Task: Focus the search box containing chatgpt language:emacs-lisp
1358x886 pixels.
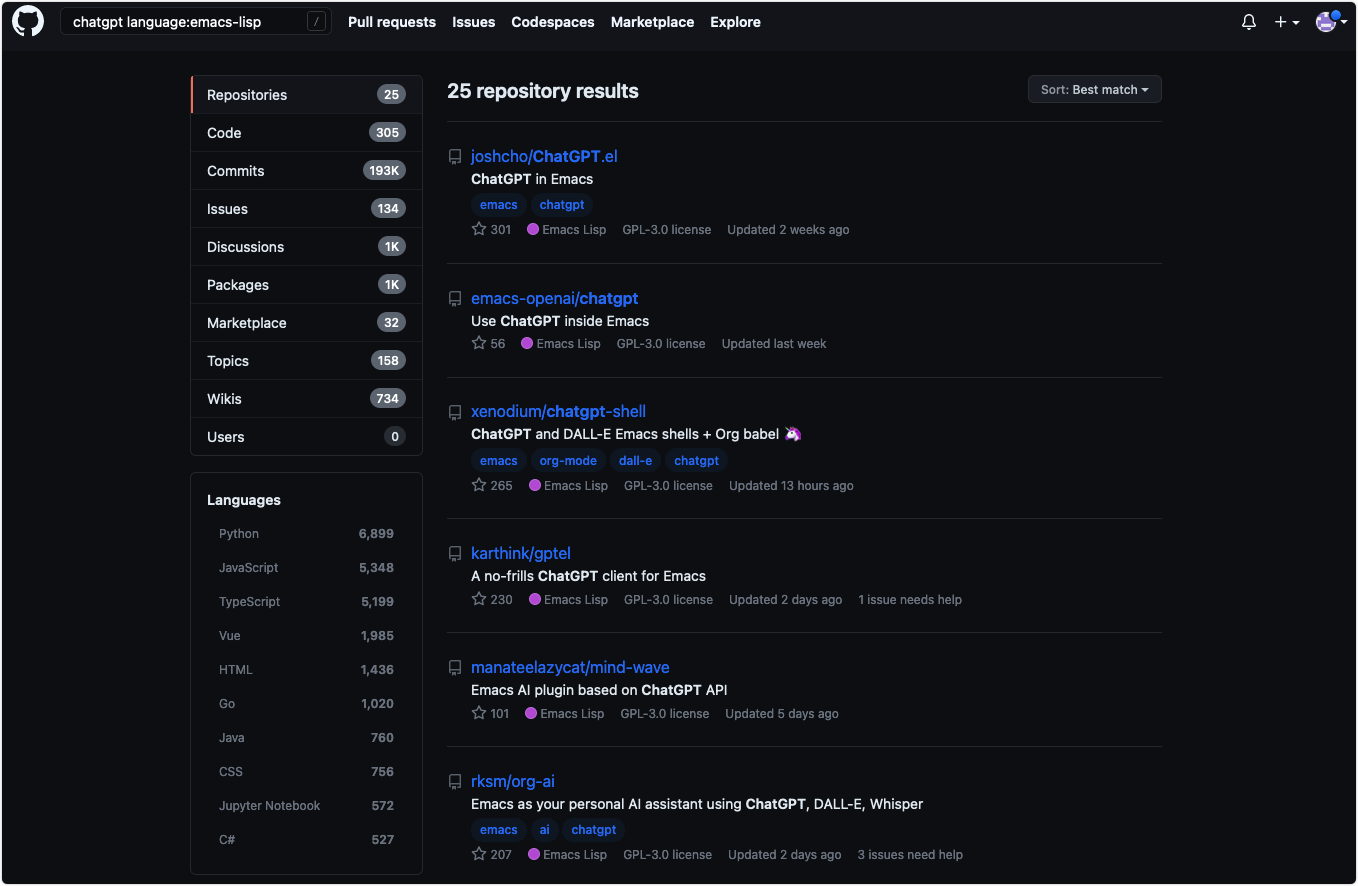Action: [195, 22]
